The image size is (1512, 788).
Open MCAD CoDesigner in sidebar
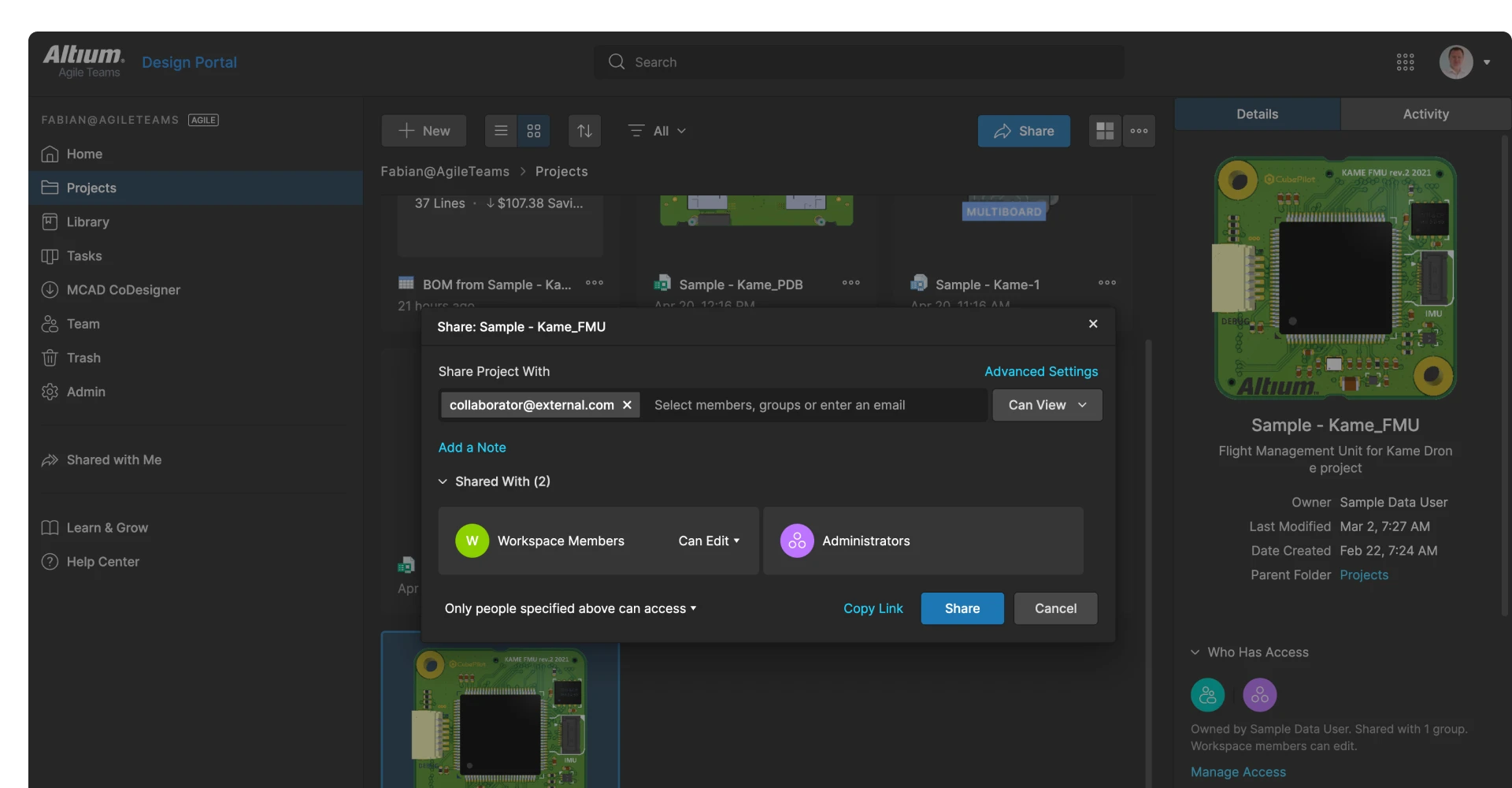point(195,290)
